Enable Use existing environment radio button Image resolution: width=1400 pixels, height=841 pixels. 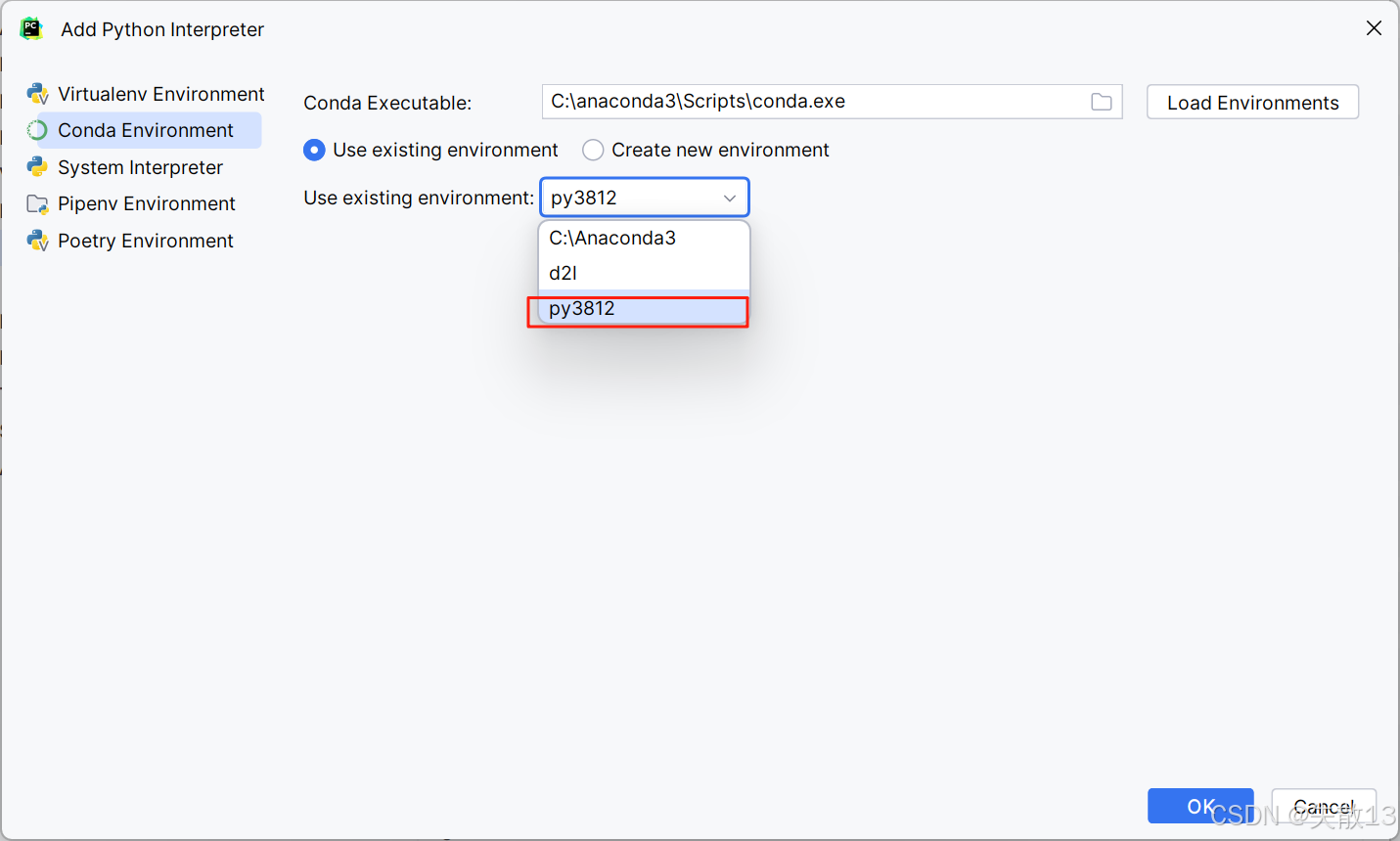(314, 150)
